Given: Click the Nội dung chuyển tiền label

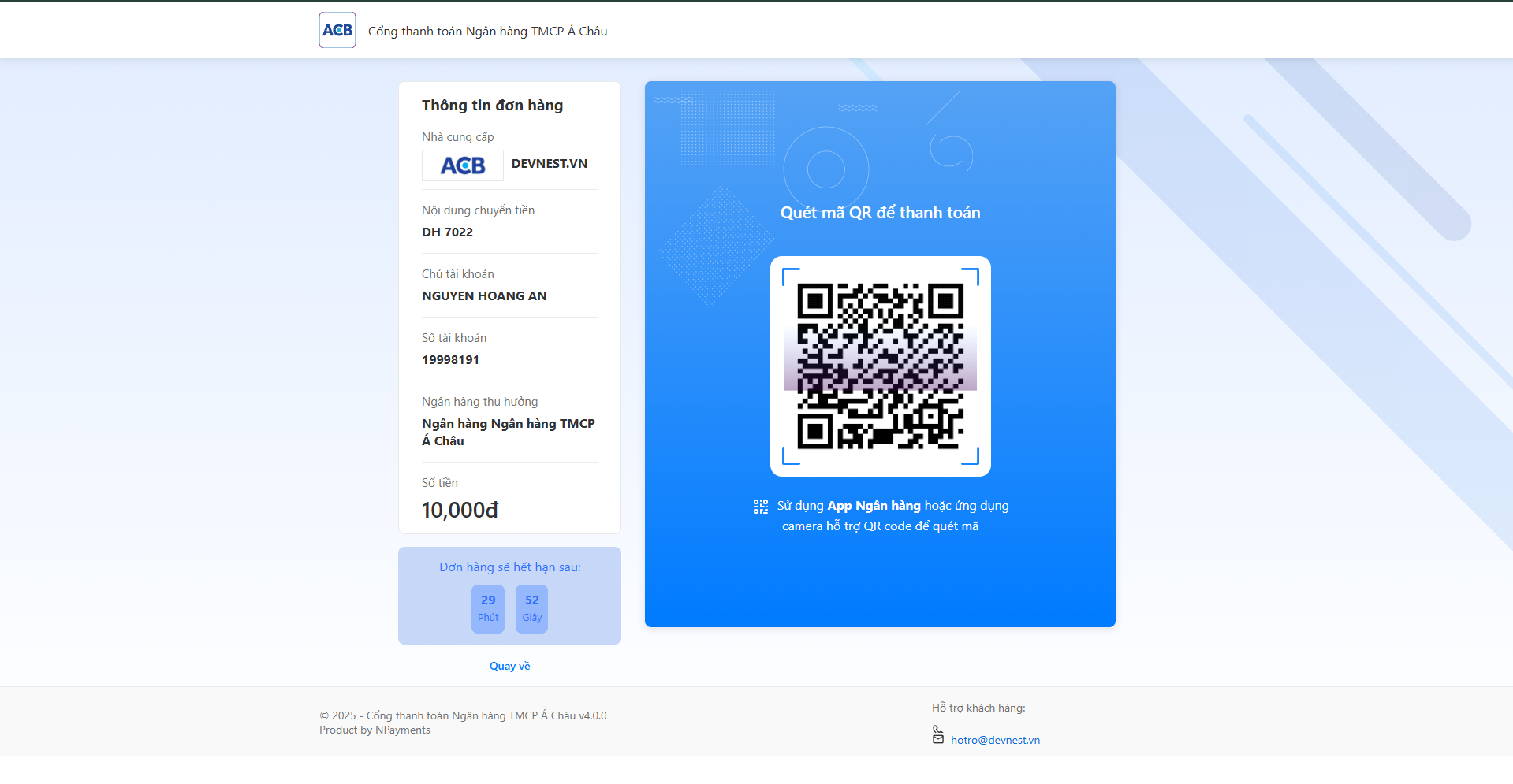Looking at the screenshot, I should [x=478, y=210].
